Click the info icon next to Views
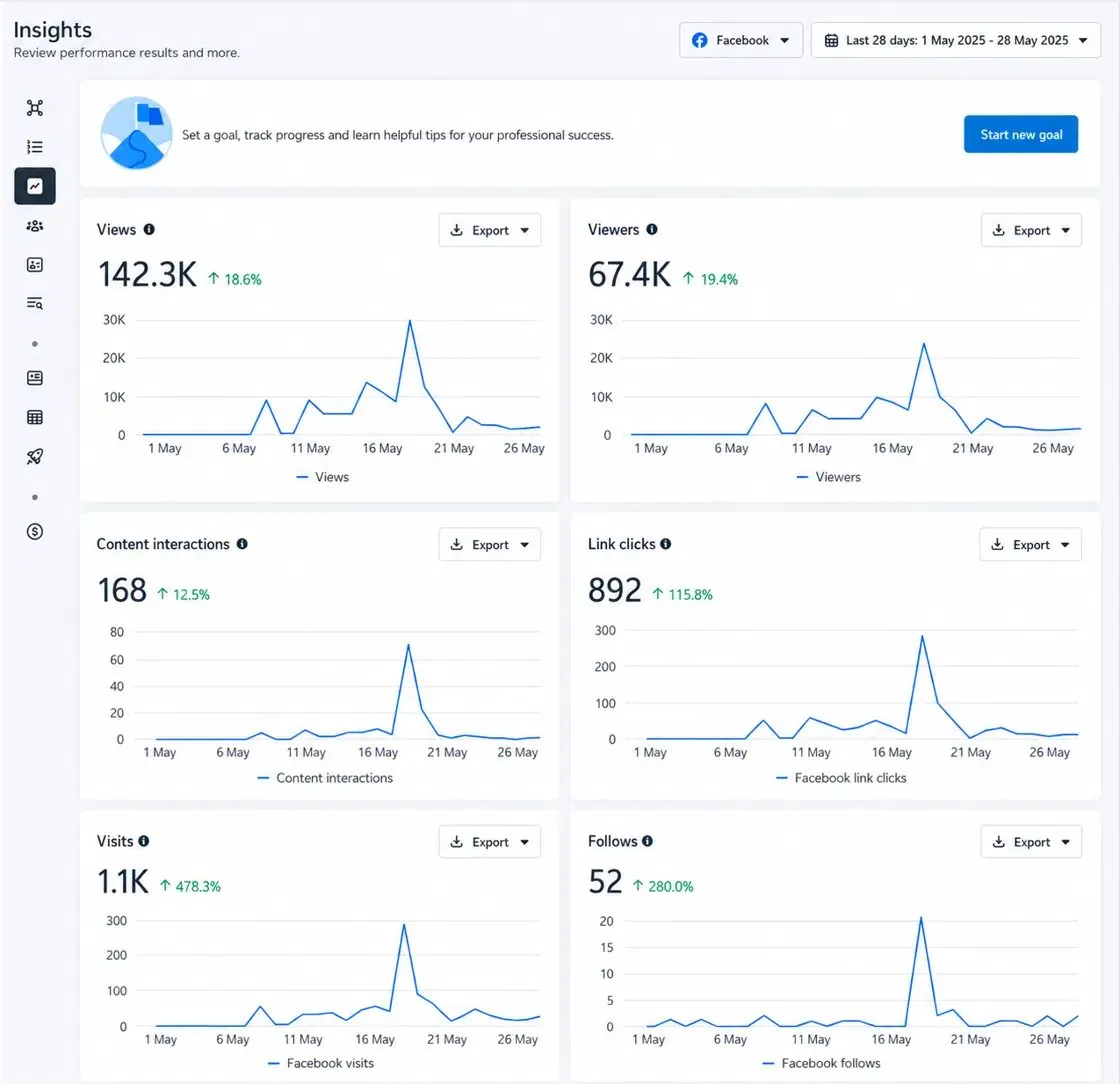1120x1084 pixels. click(x=149, y=229)
